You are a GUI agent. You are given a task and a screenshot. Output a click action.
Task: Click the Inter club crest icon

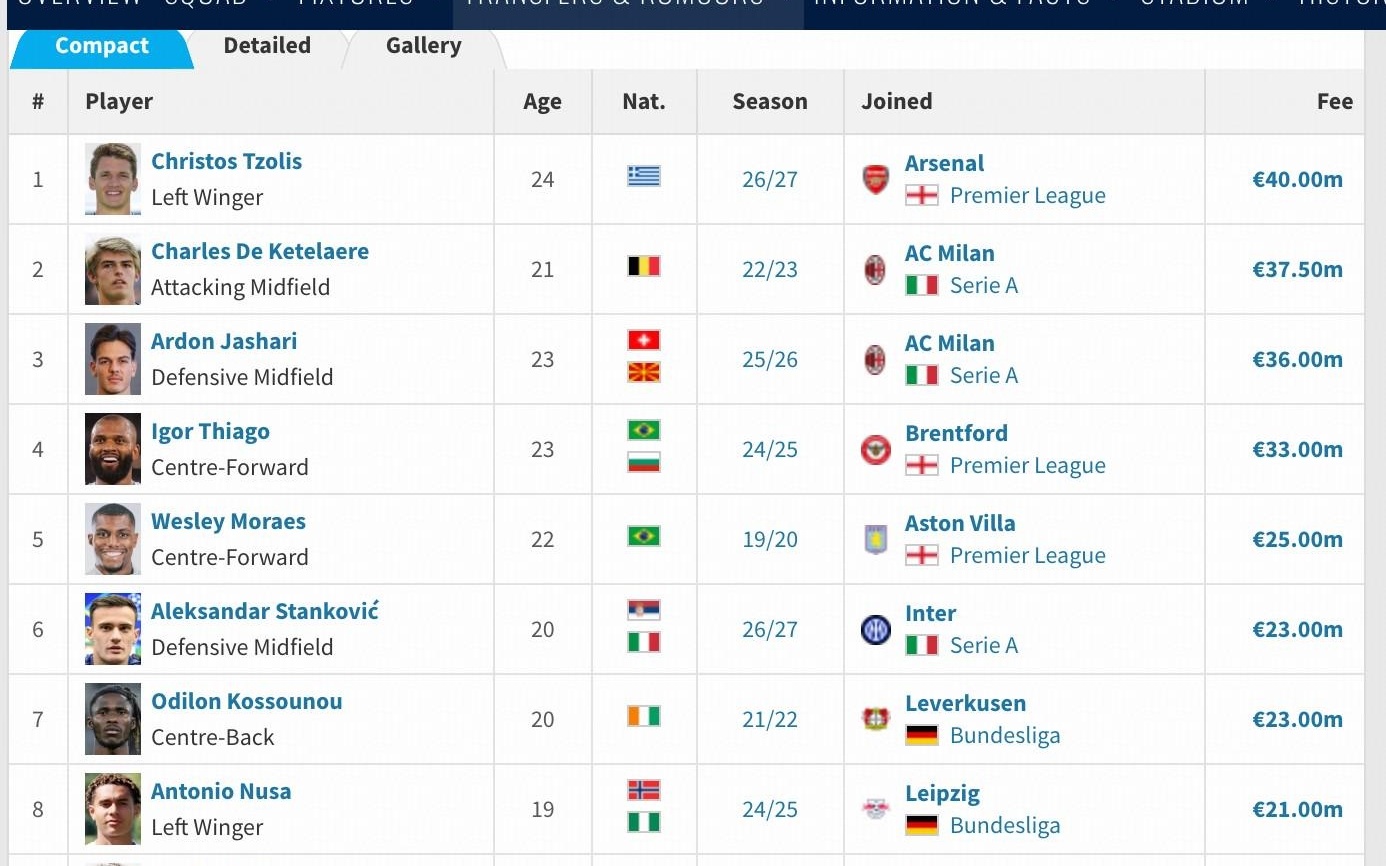coord(875,630)
